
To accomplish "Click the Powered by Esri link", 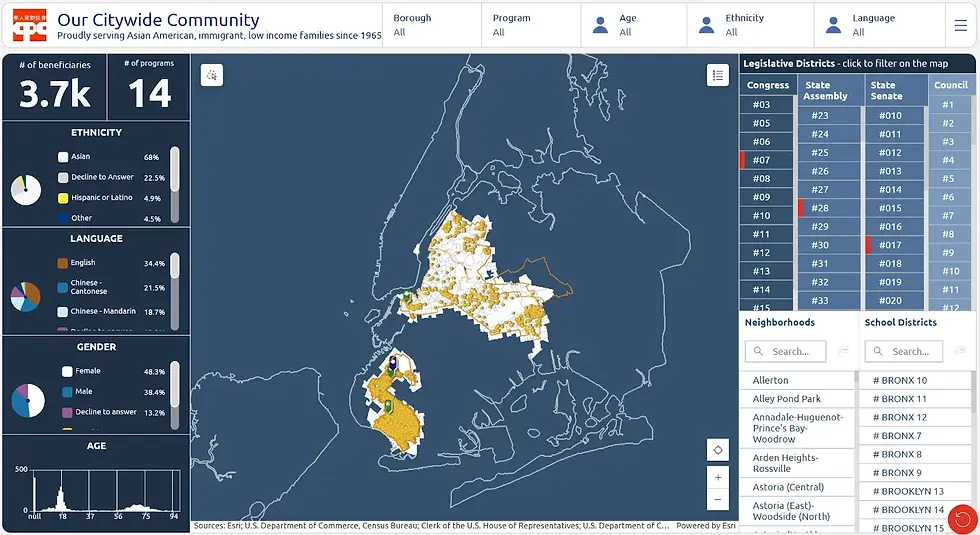I will tap(706, 526).
